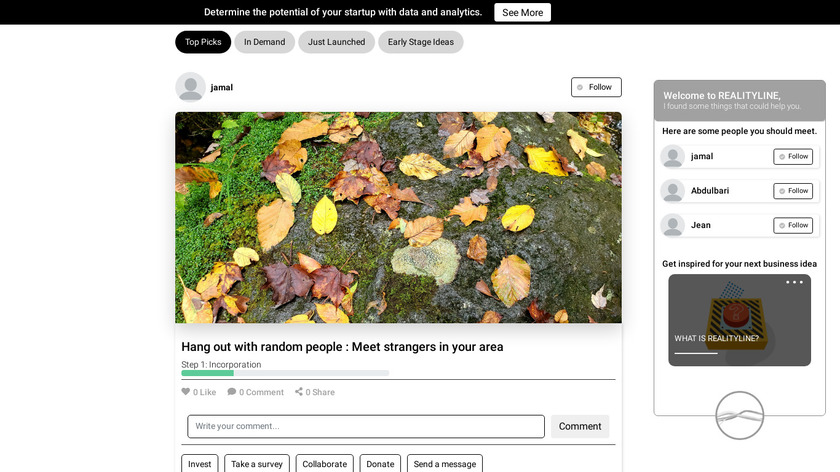Click the Step 1 Incorporation progress bar
Viewport: 840px width, 472px height.
[285, 373]
